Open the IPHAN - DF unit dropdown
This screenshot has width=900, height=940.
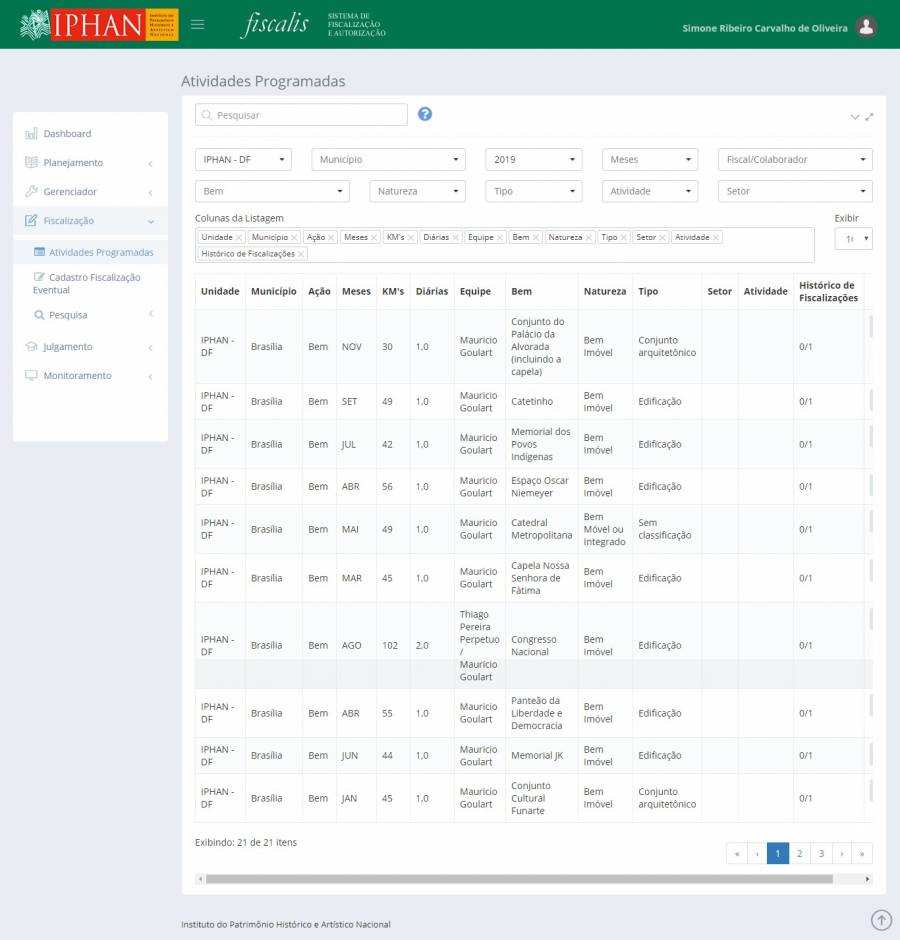pos(243,159)
